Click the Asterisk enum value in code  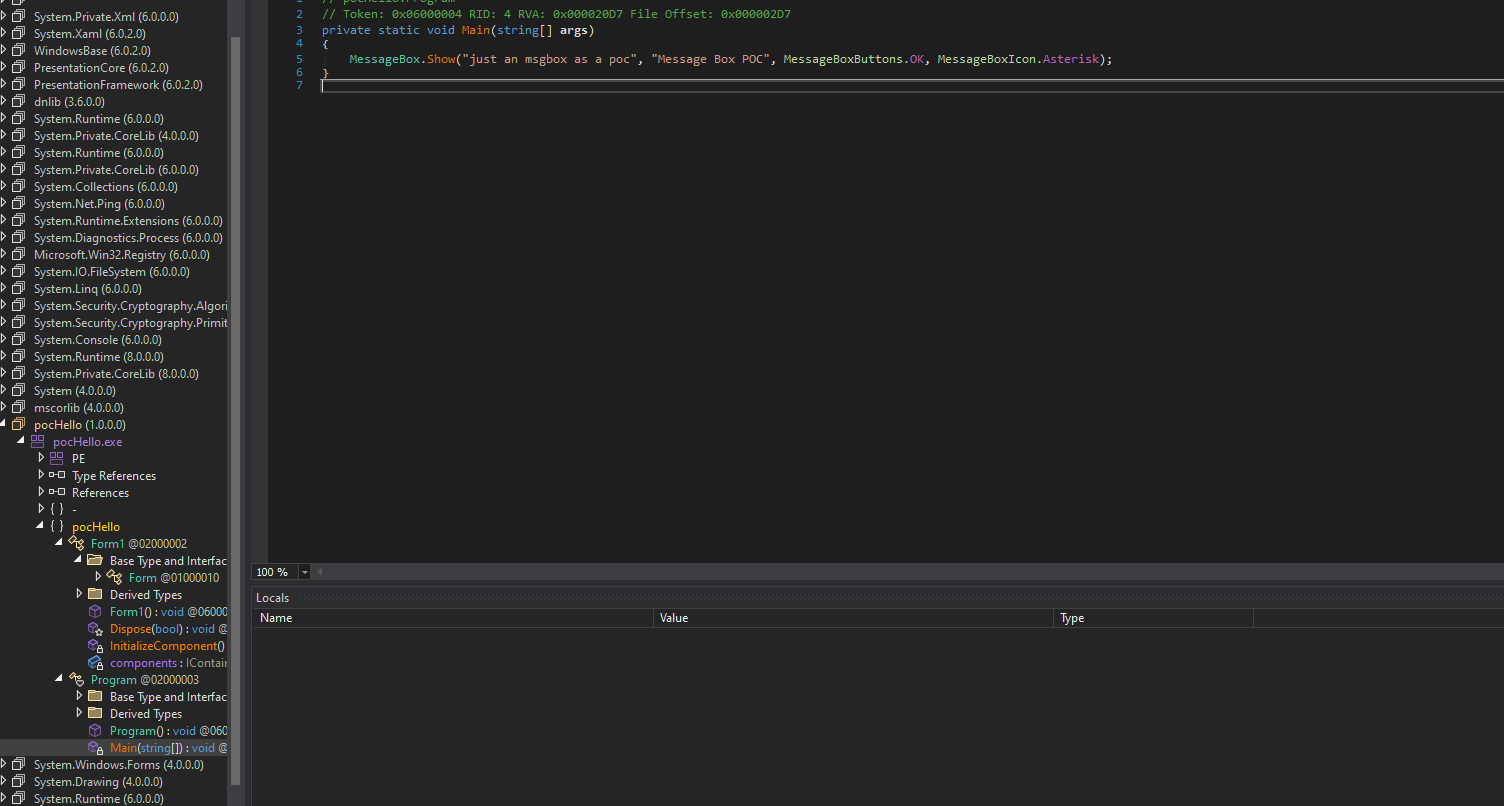1070,60
